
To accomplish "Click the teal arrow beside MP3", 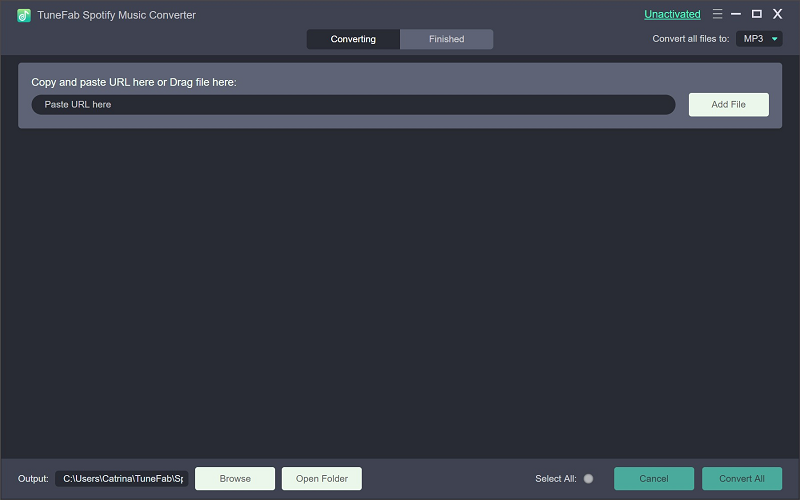I will click(774, 39).
